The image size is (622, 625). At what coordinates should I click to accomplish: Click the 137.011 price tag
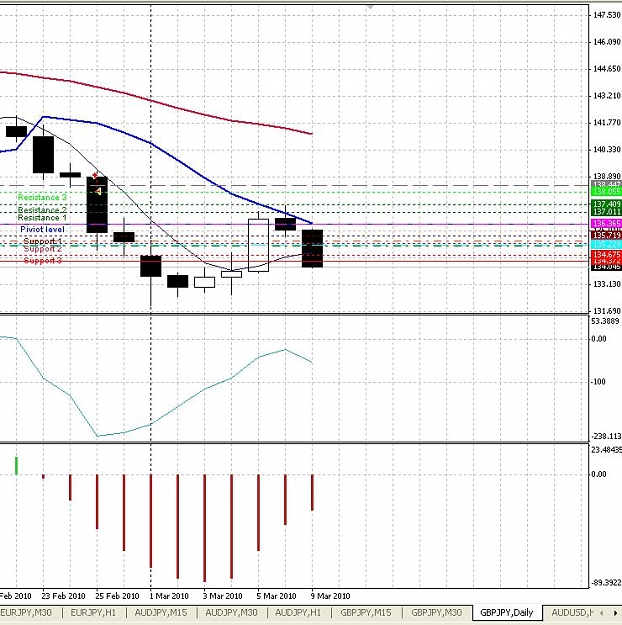[x=606, y=212]
